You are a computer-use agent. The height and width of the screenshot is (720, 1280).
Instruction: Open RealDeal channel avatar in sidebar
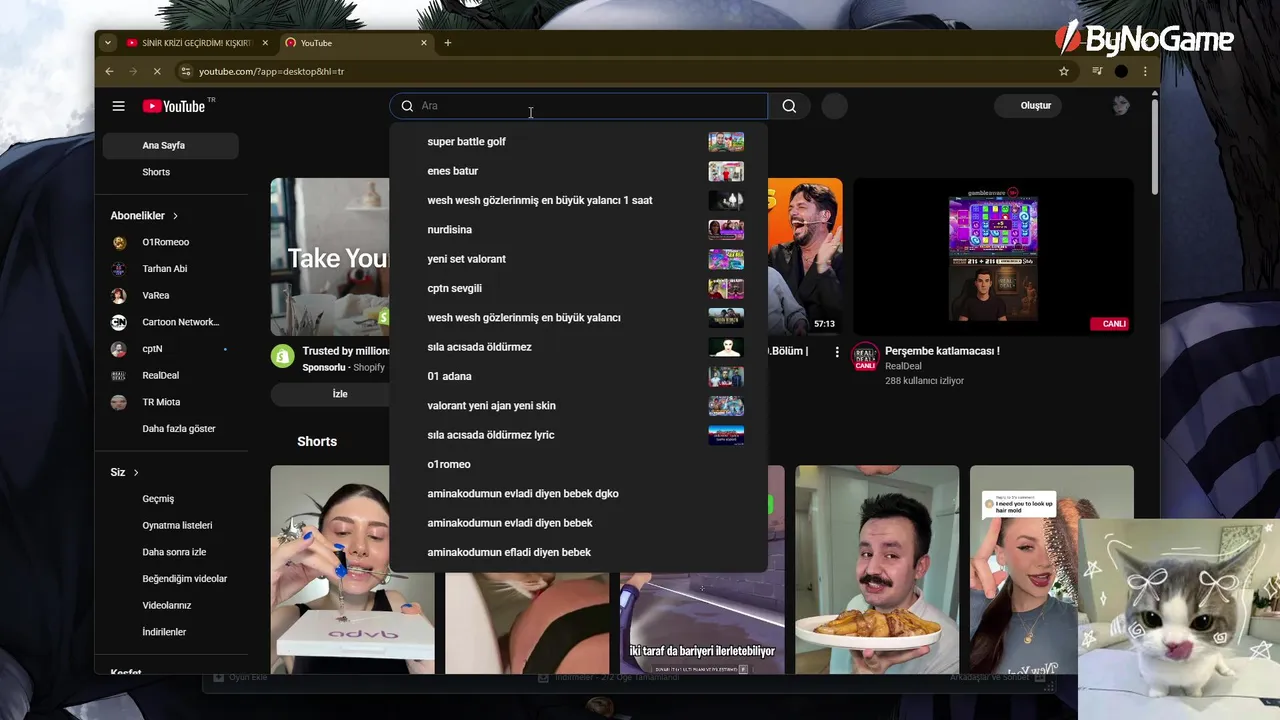click(x=119, y=376)
